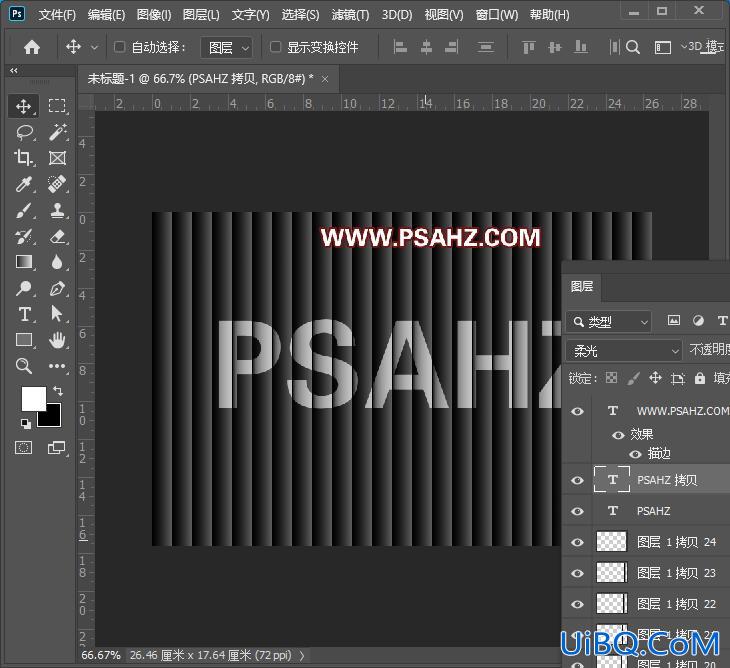This screenshot has height=668, width=730.
Task: Click the Home button in options bar
Action: click(32, 47)
